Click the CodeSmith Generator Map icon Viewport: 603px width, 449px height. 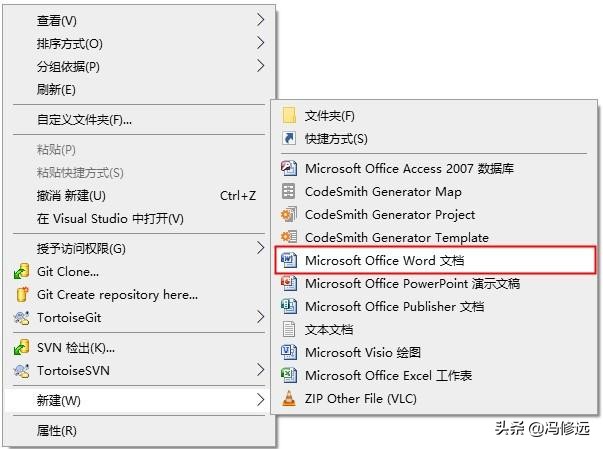[289, 191]
